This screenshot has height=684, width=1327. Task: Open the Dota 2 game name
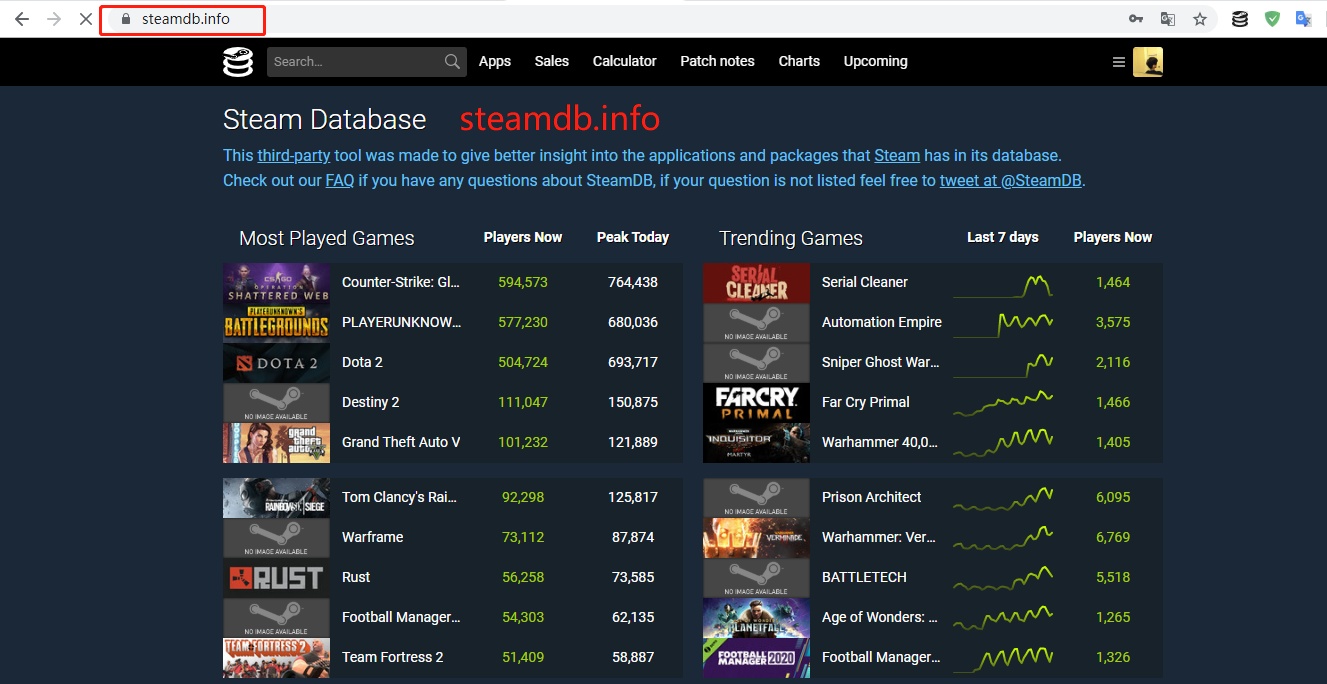pos(362,362)
